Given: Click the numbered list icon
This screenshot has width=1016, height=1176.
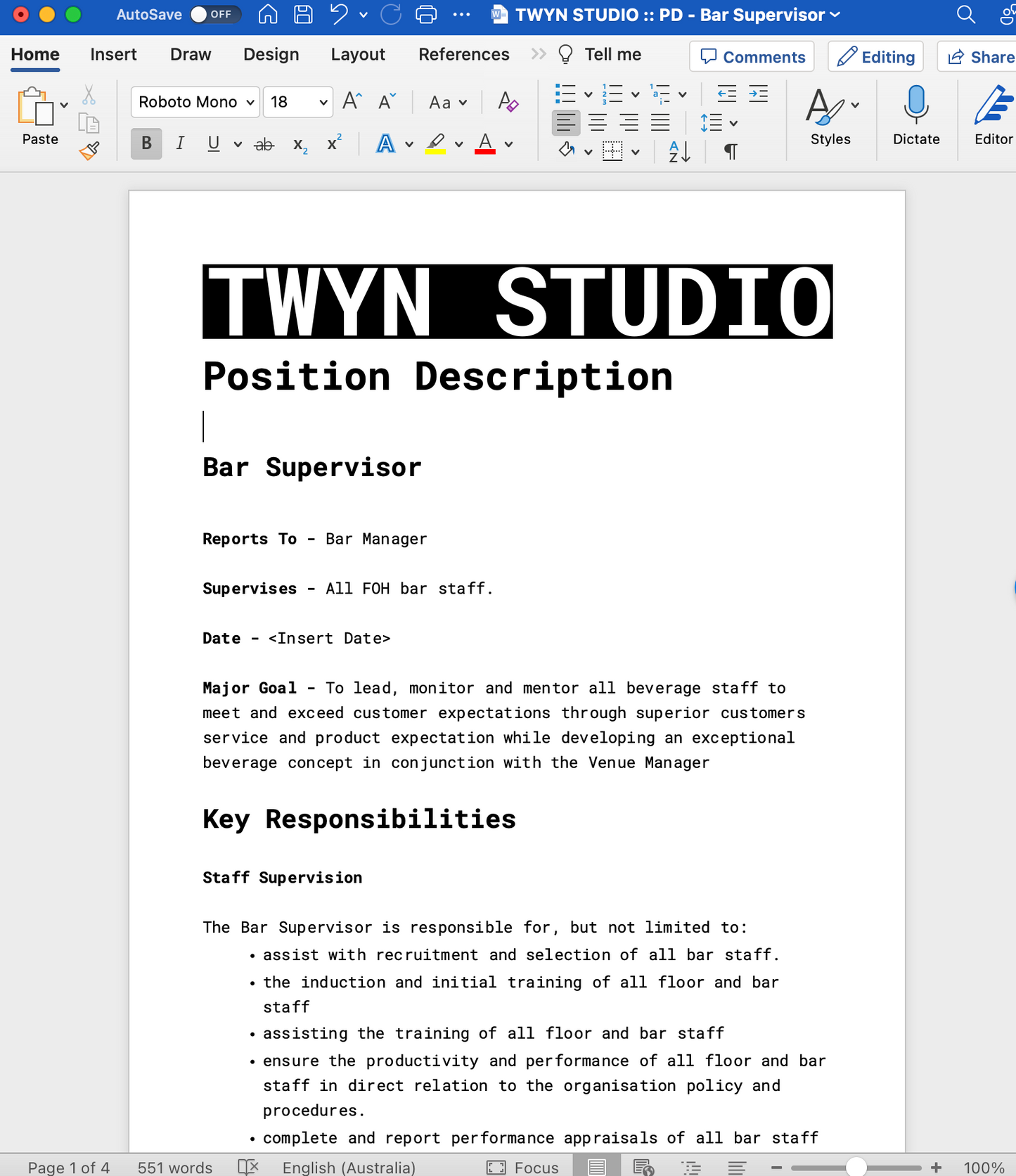Looking at the screenshot, I should pyautogui.click(x=612, y=94).
